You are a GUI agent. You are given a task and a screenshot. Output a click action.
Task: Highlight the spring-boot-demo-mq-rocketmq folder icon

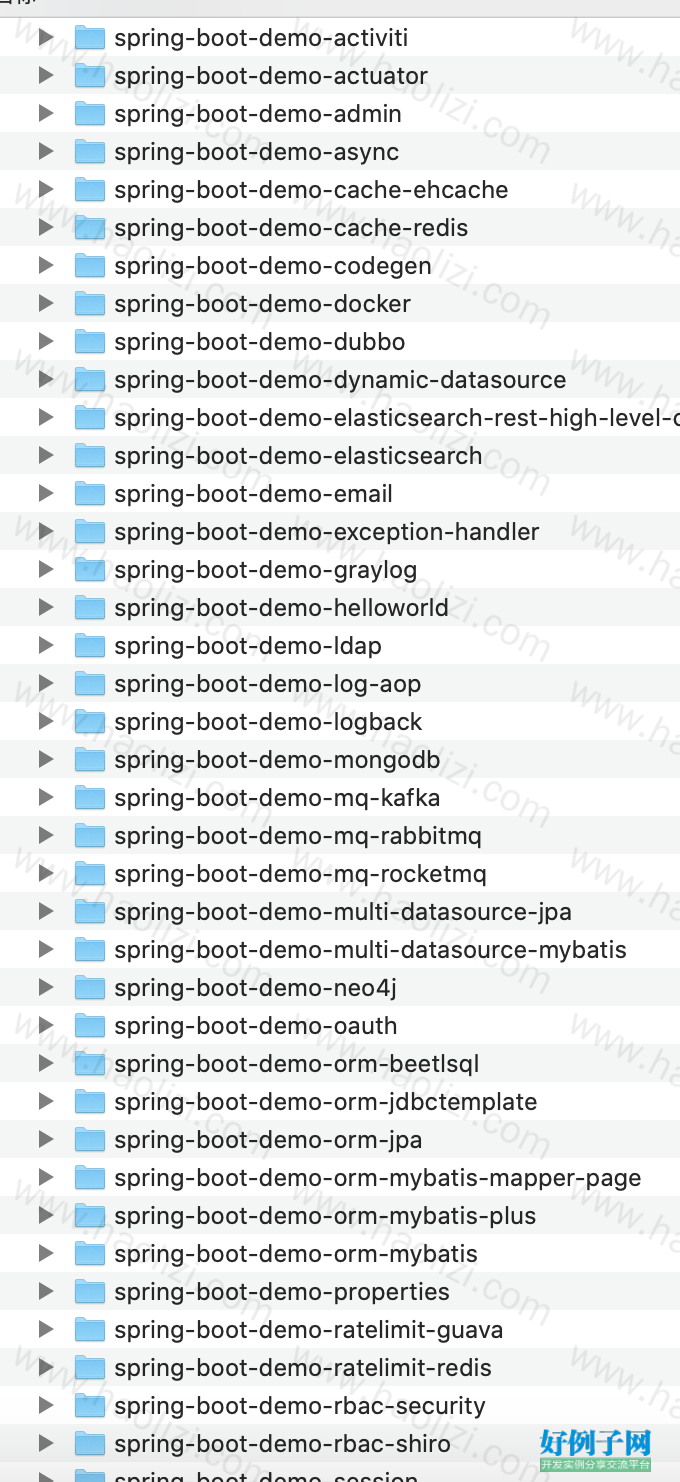pos(90,874)
